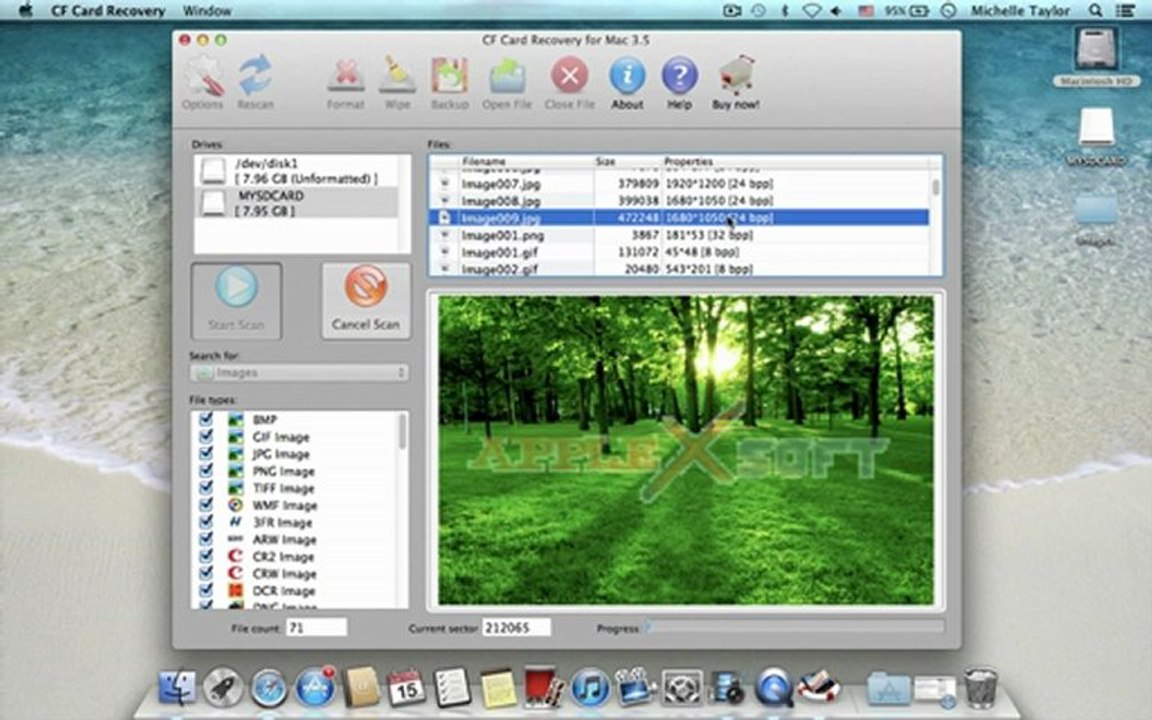1152x720 pixels.
Task: Click the volume menu bar icon
Action: click(x=836, y=10)
